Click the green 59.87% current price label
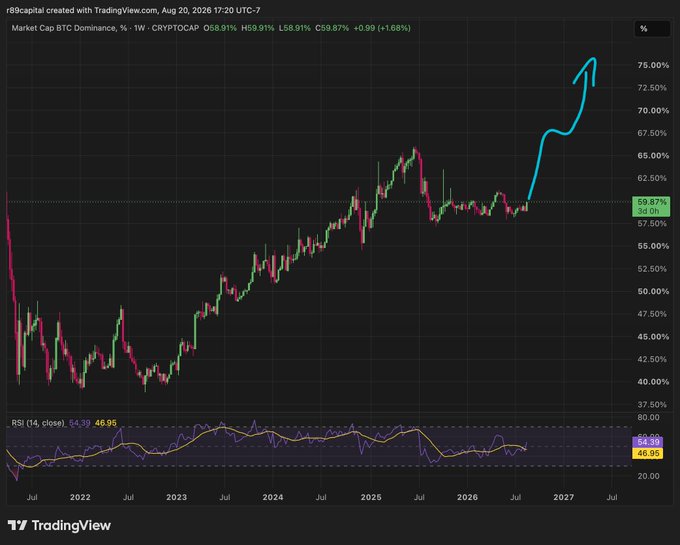The height and width of the screenshot is (545, 680). (651, 206)
